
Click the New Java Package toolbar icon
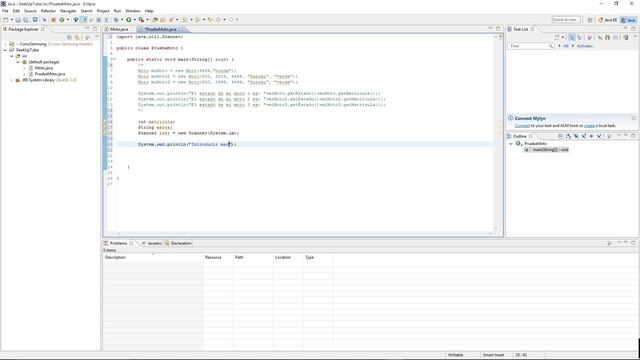pos(54,20)
